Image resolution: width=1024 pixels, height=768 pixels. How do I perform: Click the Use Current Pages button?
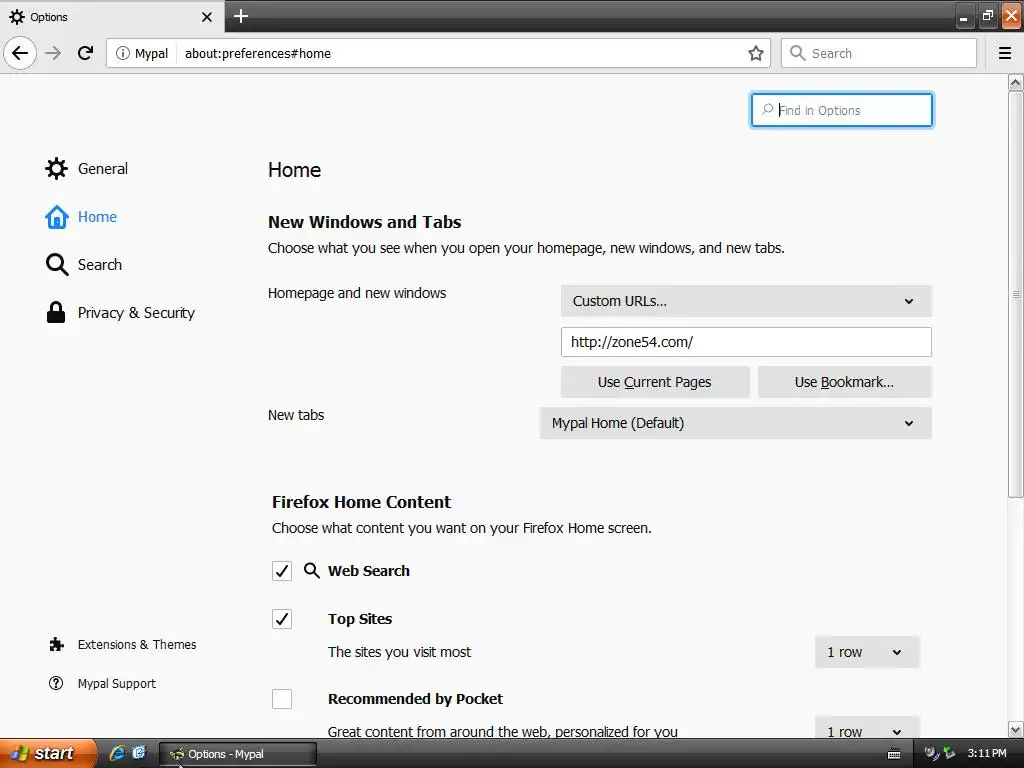[x=654, y=382]
